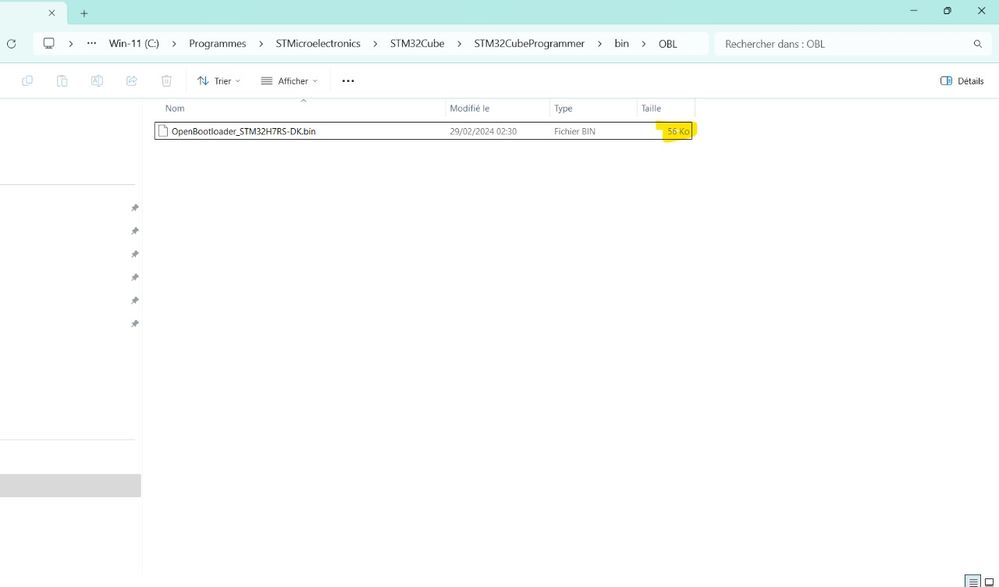Click the 56 Ko size cell
This screenshot has height=587, width=999.
tap(678, 131)
